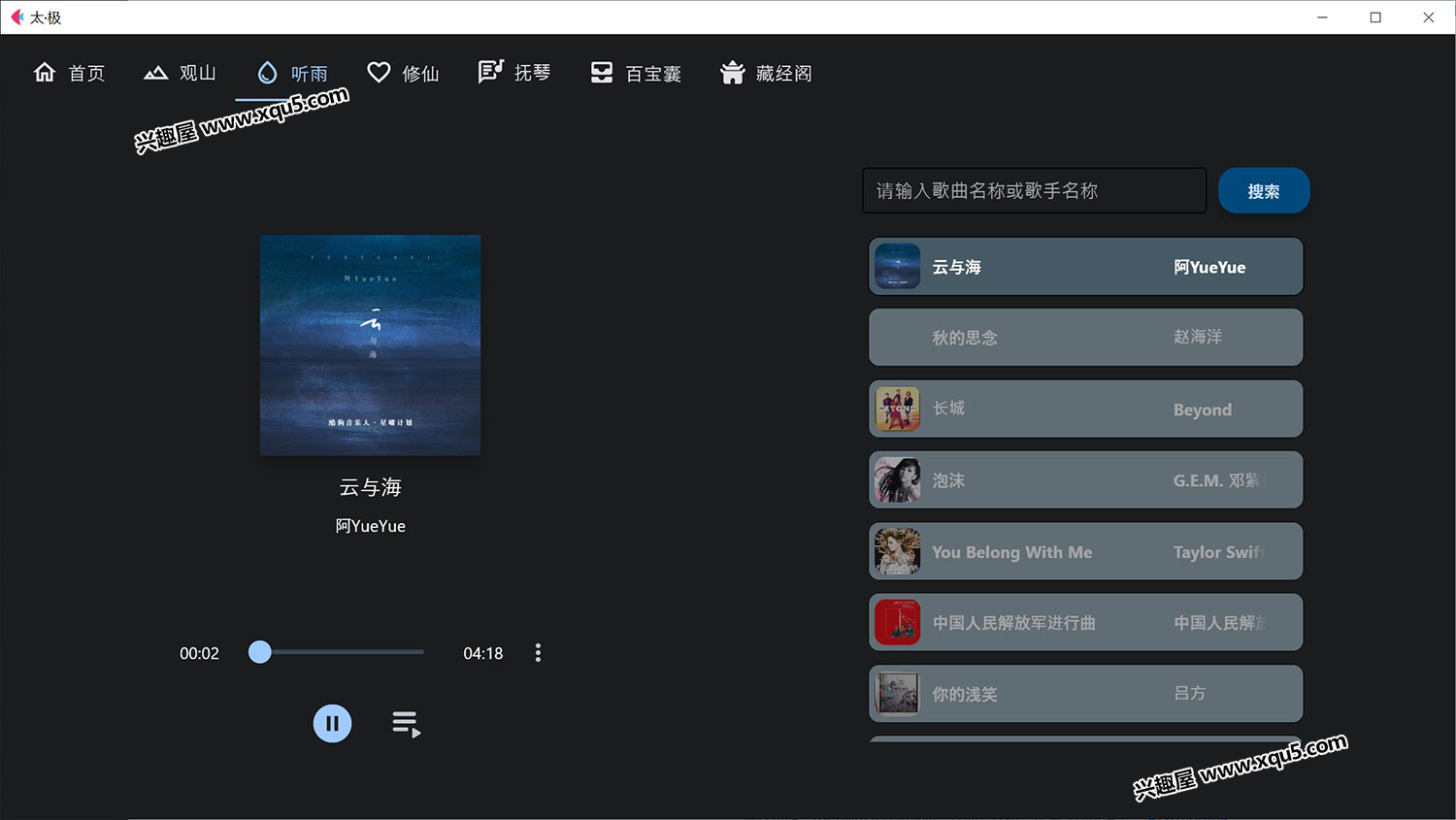1456x820 pixels.
Task: Minimize the 太·极 window
Action: coord(1322,17)
